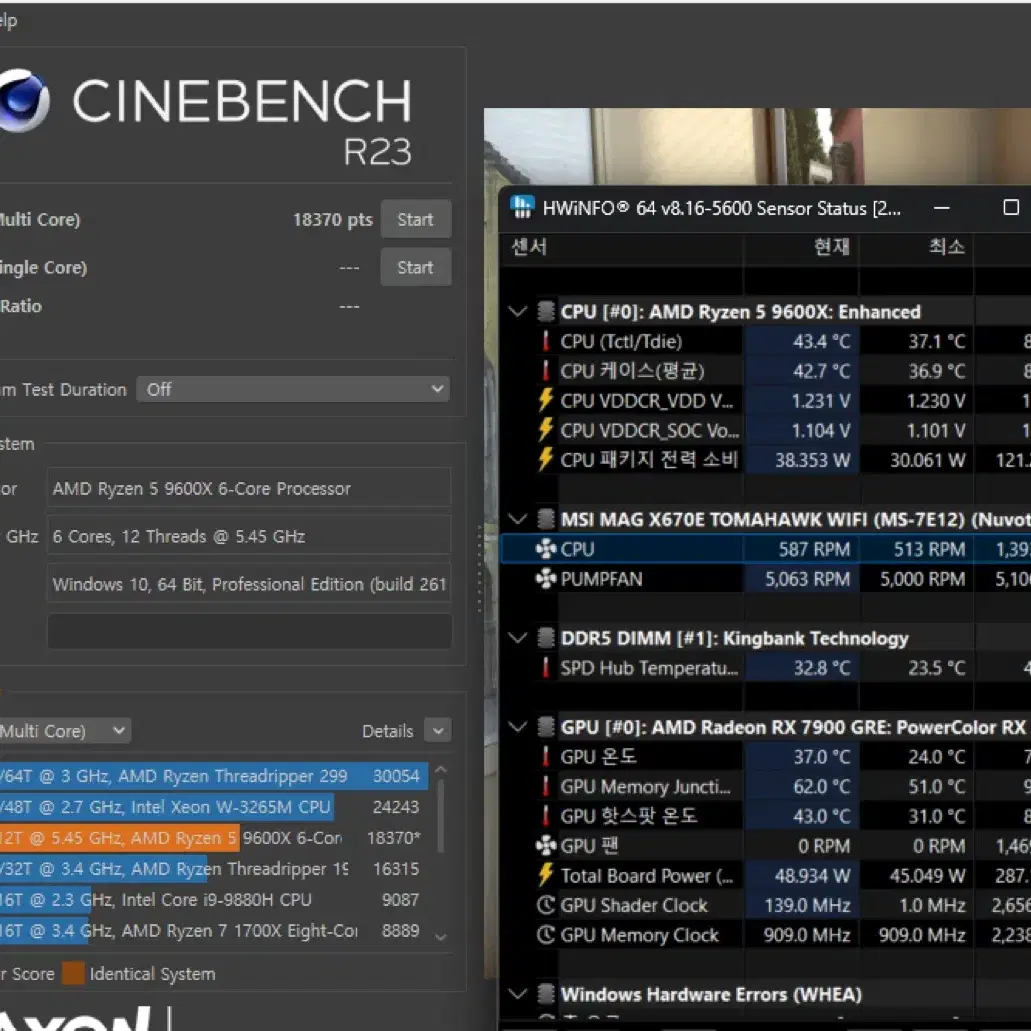Select the Threadripper 299 ranking row

[214, 776]
